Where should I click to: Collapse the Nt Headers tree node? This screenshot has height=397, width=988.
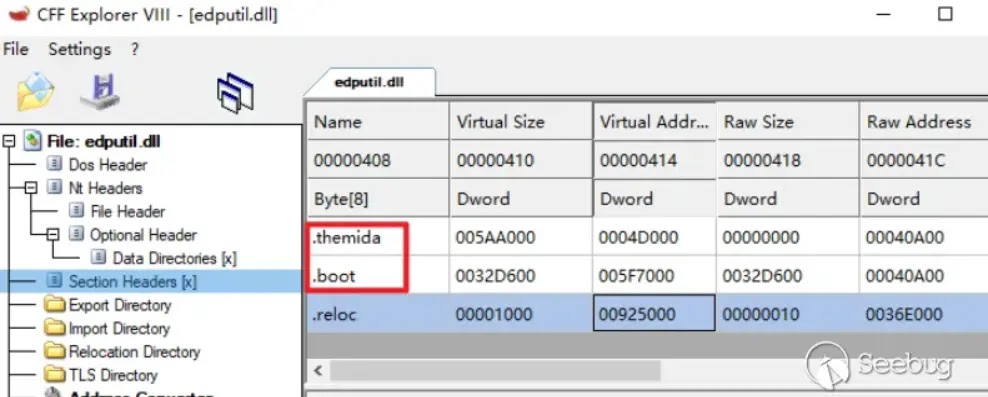[31, 188]
